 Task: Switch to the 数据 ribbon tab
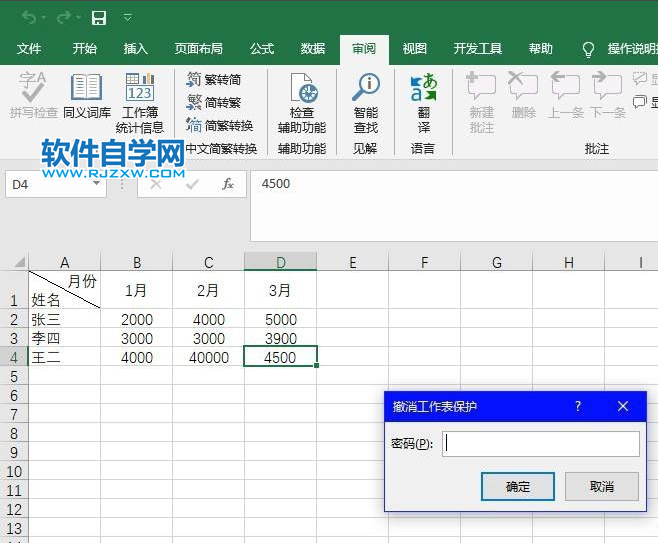pyautogui.click(x=313, y=49)
